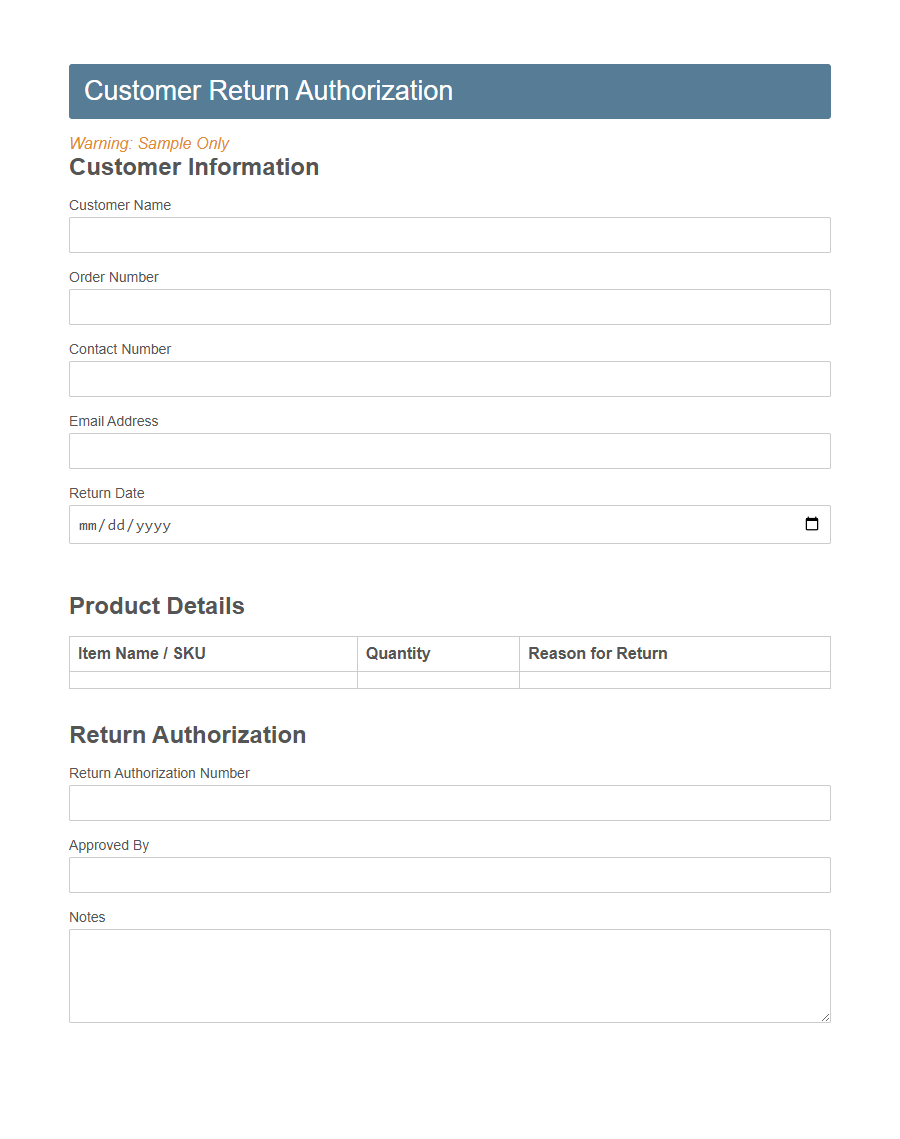Click inside the Email Address field
900x1139 pixels.
(449, 451)
